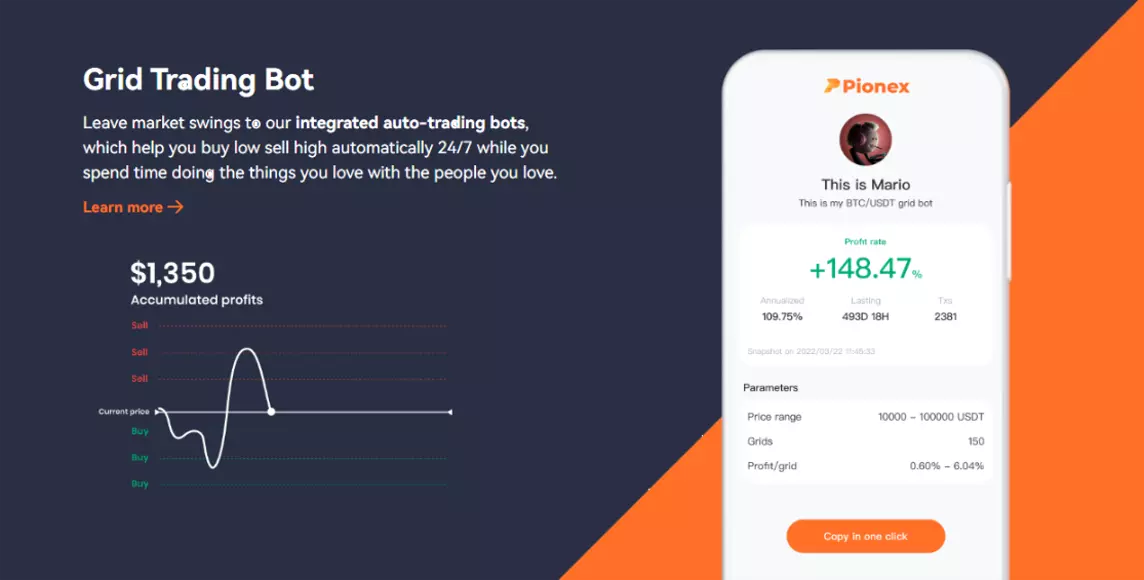Viewport: 1144px width, 580px height.
Task: Click the Grids value of 150
Action: click(x=977, y=441)
